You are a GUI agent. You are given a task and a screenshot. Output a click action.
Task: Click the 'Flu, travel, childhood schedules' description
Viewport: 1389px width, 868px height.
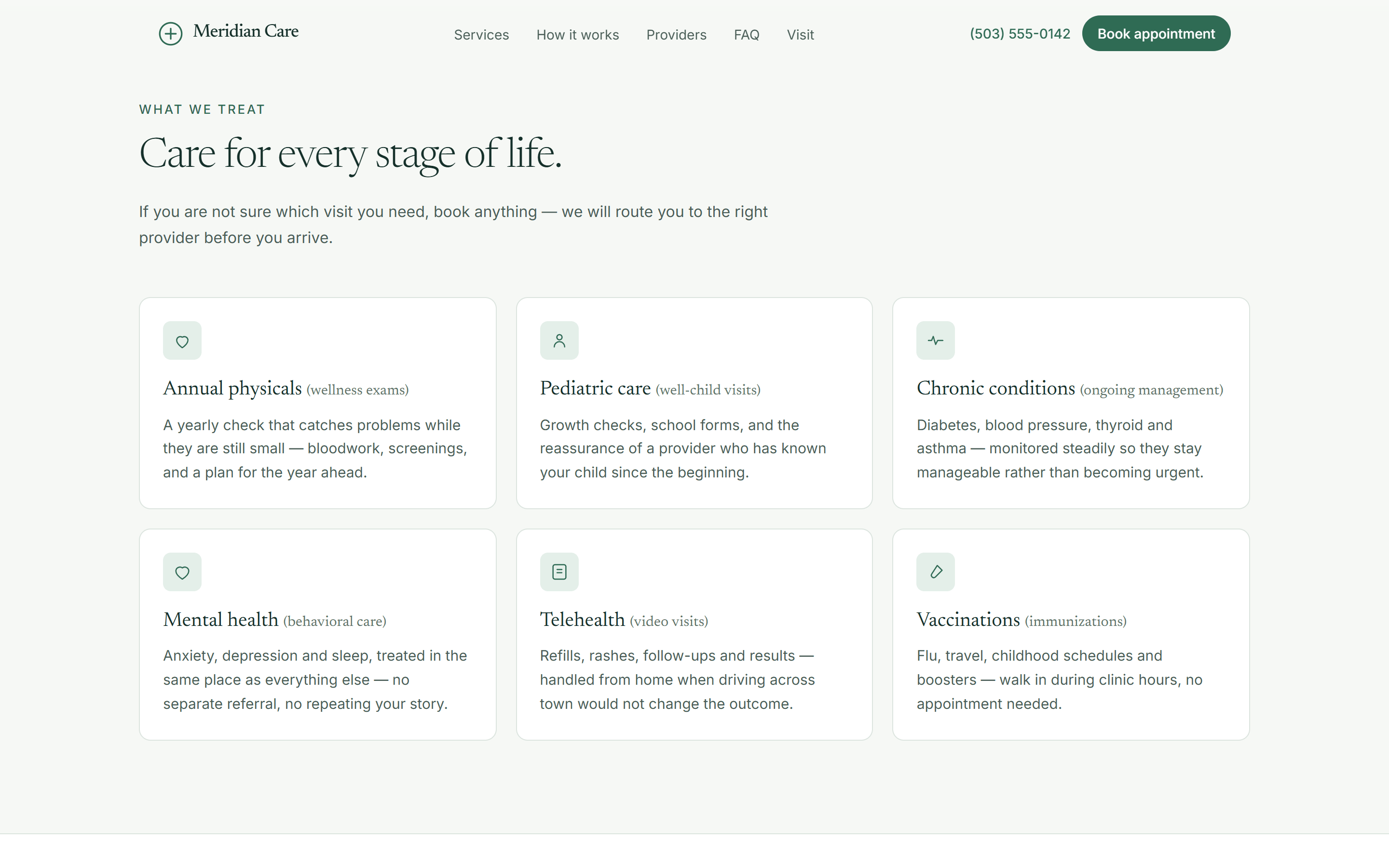[x=1060, y=680]
